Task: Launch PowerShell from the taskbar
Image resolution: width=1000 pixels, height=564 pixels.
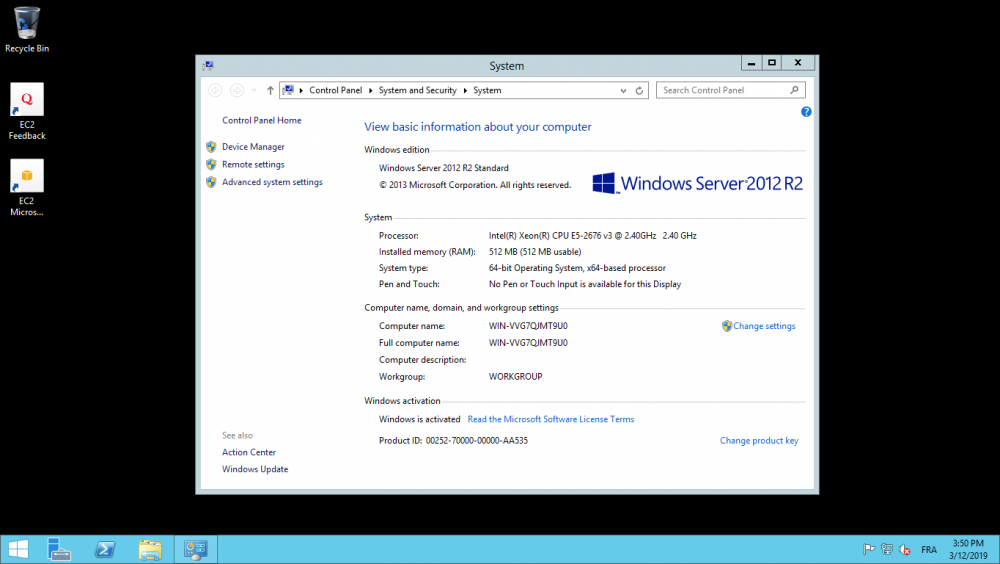Action: tap(105, 549)
